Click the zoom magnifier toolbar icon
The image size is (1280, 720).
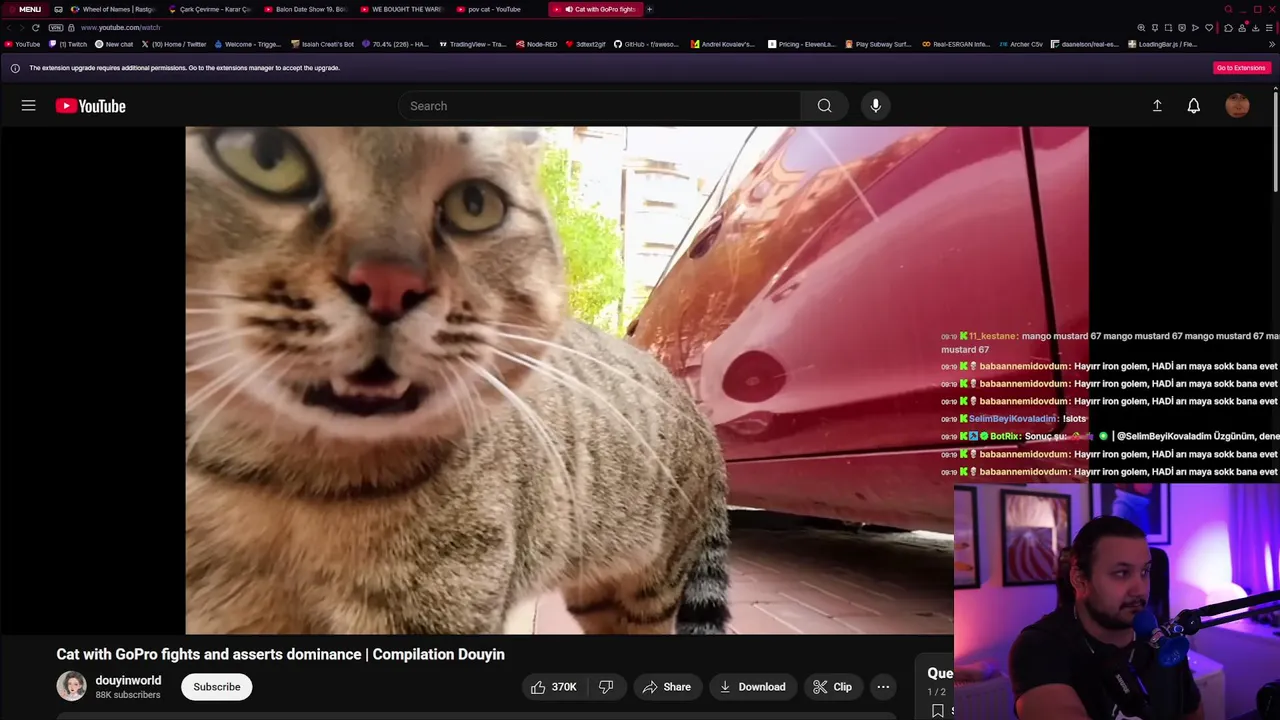[1141, 28]
